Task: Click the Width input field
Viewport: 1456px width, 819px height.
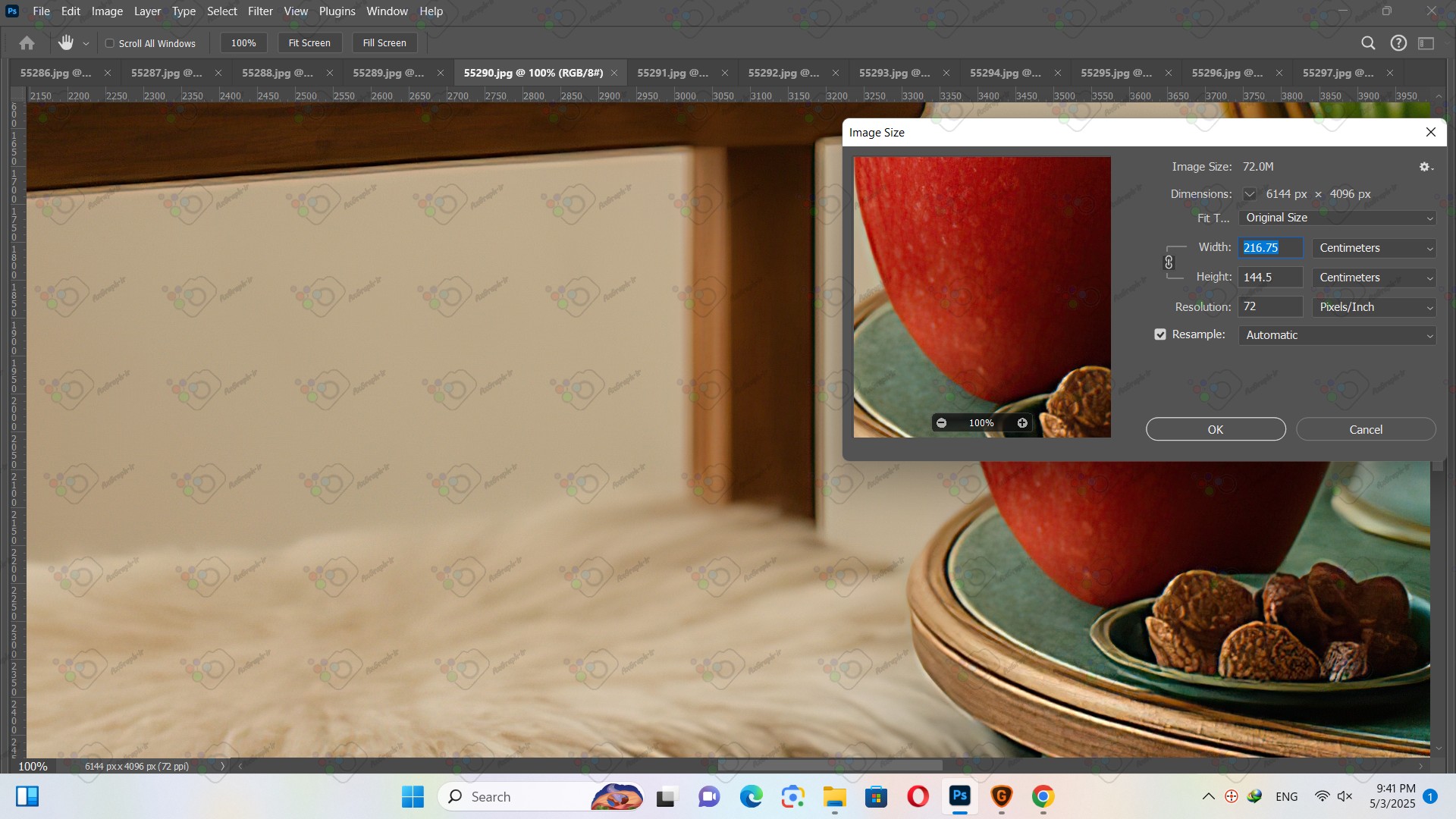Action: pyautogui.click(x=1271, y=248)
